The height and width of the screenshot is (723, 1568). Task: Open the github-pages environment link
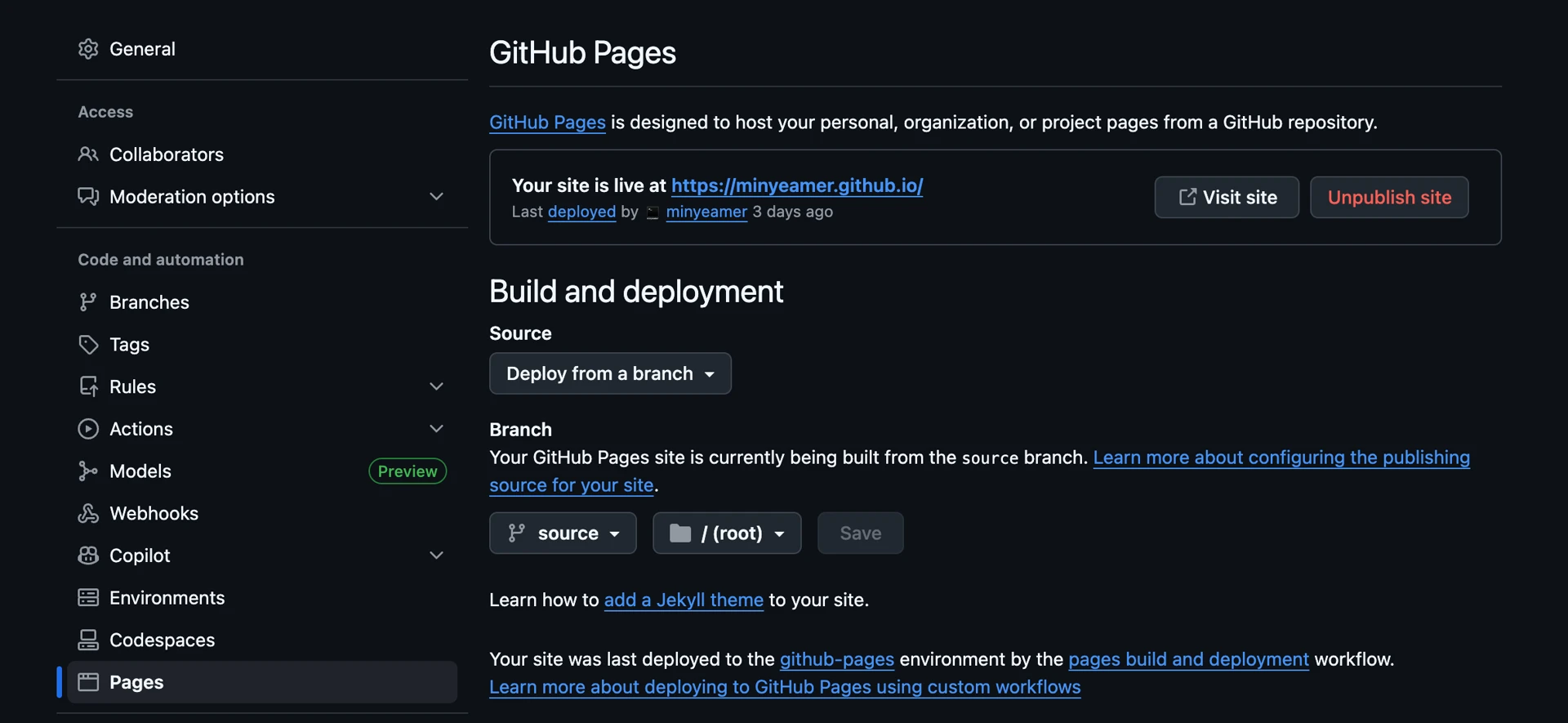tap(837, 659)
